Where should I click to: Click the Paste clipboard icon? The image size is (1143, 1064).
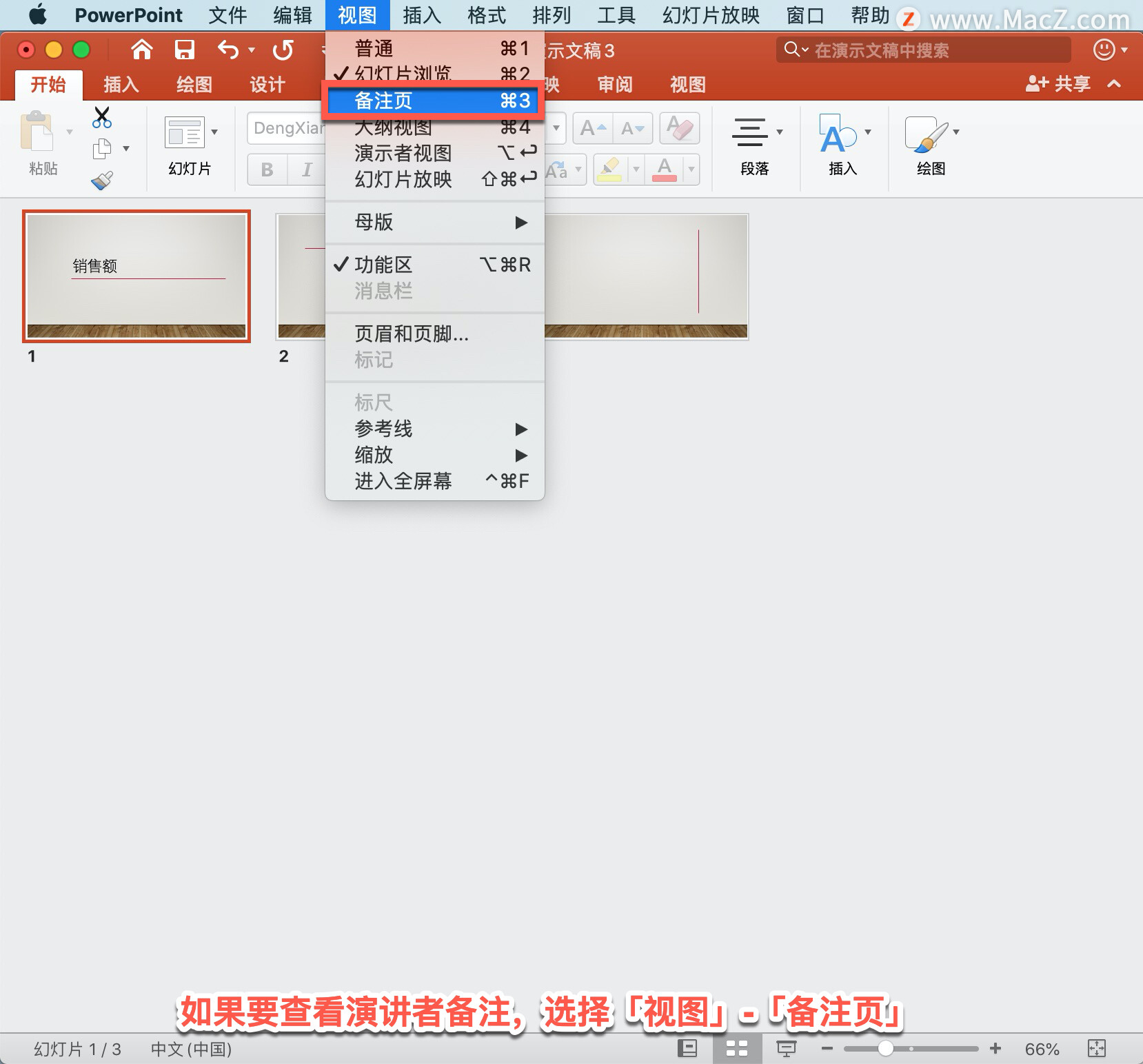[x=37, y=131]
